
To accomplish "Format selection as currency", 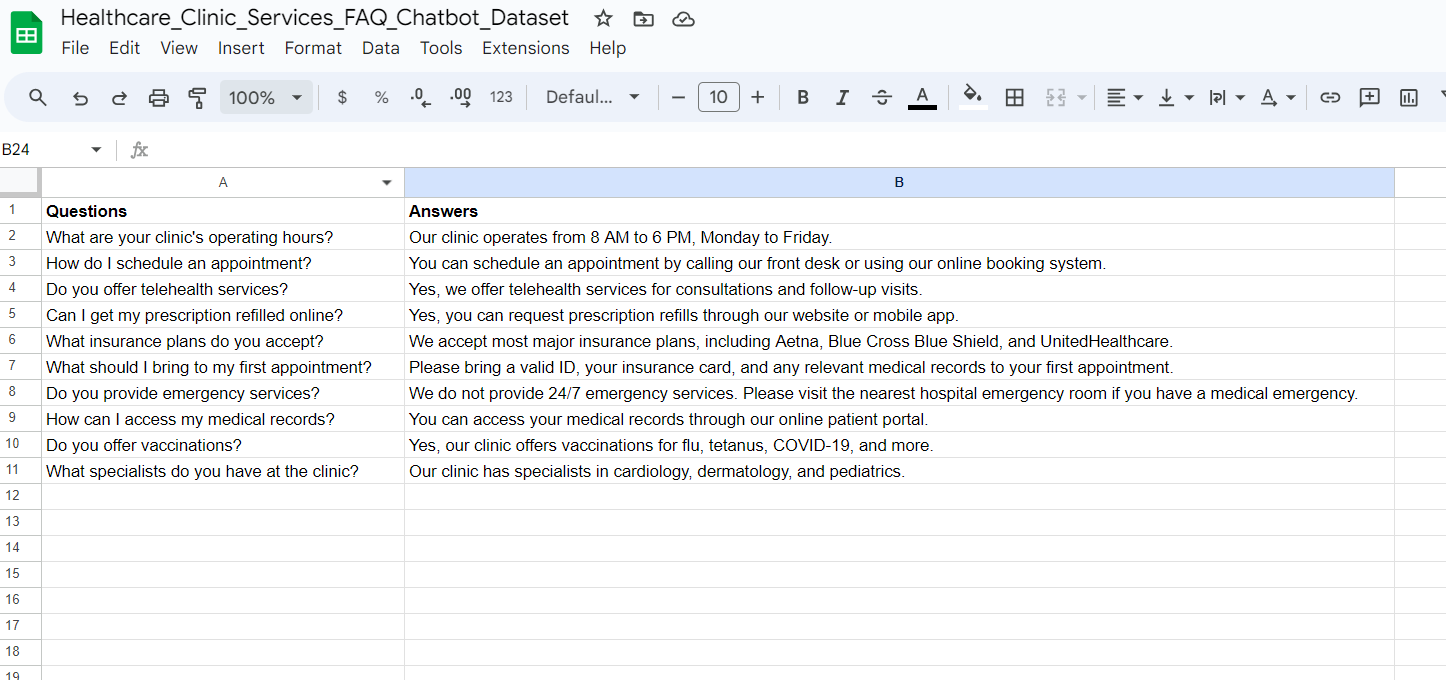I will pos(341,97).
